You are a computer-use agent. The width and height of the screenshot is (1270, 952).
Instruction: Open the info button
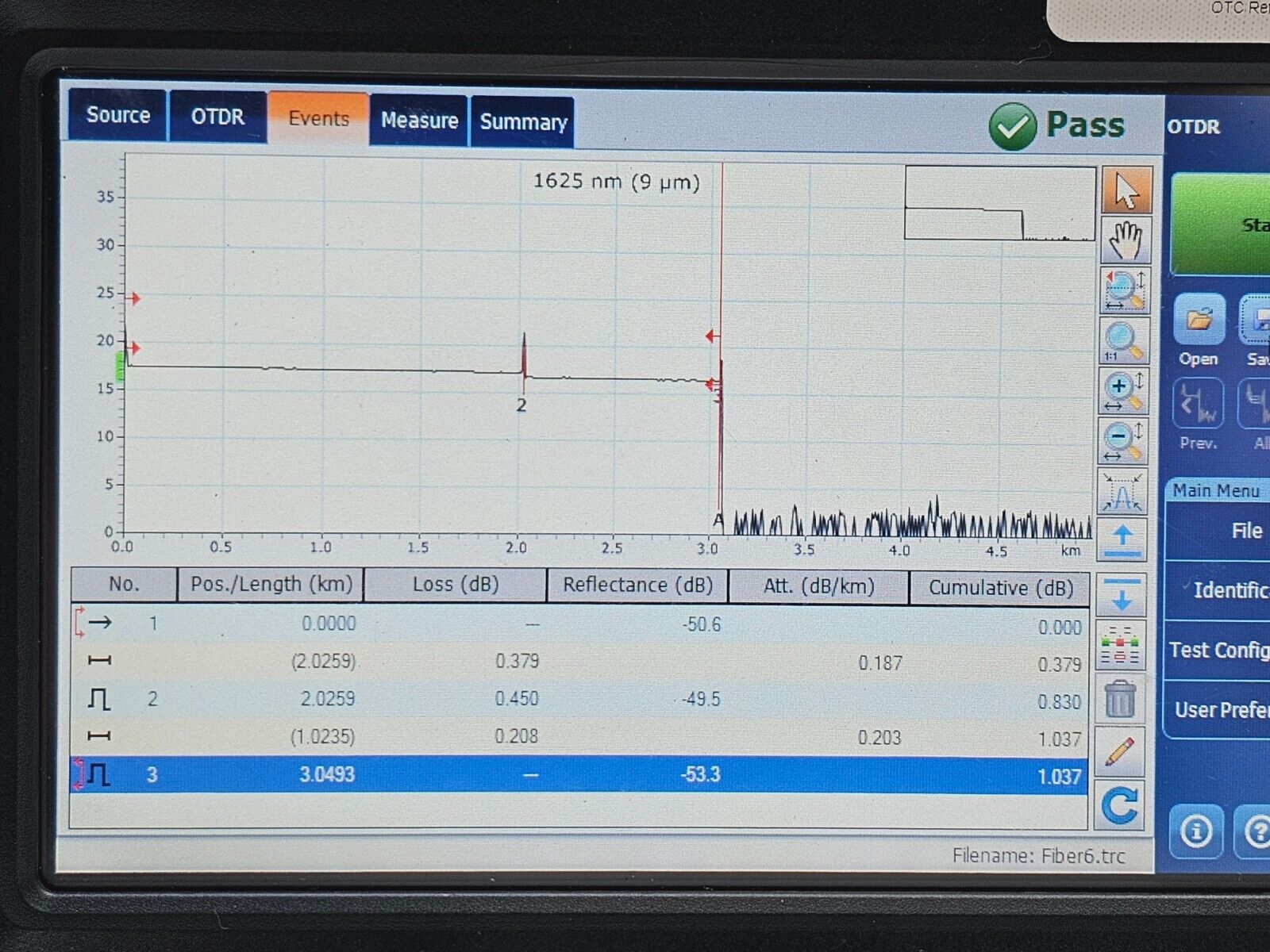click(1195, 831)
